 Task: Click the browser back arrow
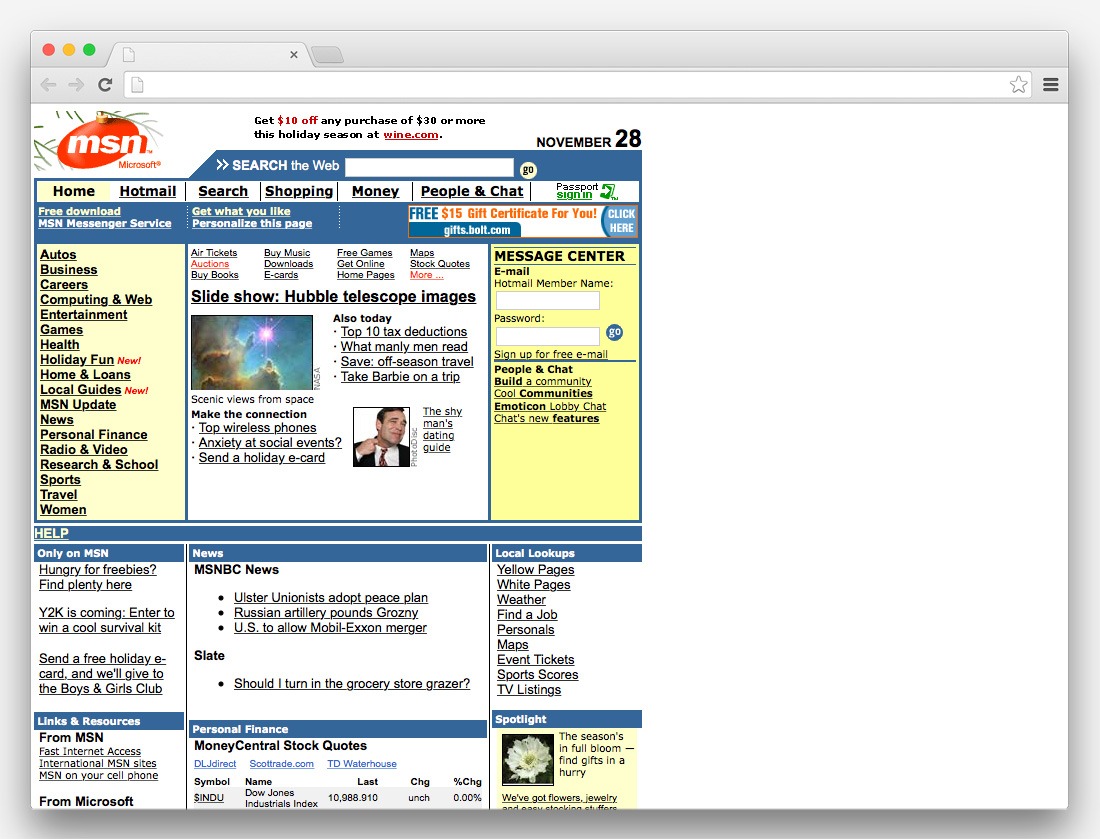pos(48,85)
